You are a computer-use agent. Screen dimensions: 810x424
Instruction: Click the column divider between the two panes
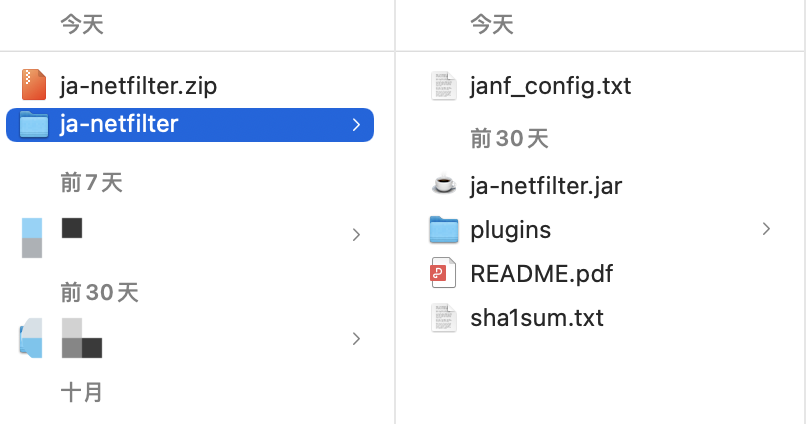tap(395, 212)
